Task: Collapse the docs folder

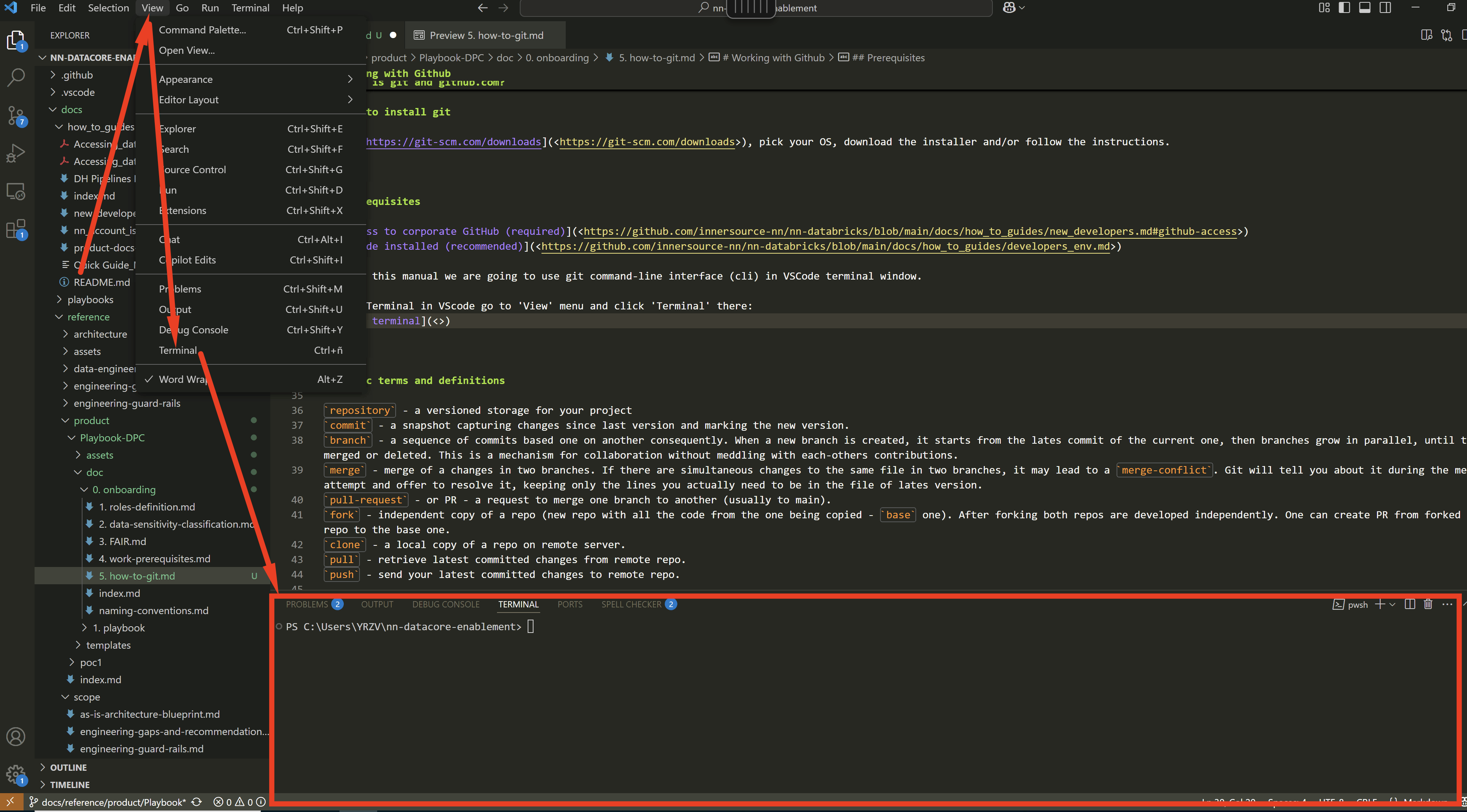Action: [x=71, y=109]
